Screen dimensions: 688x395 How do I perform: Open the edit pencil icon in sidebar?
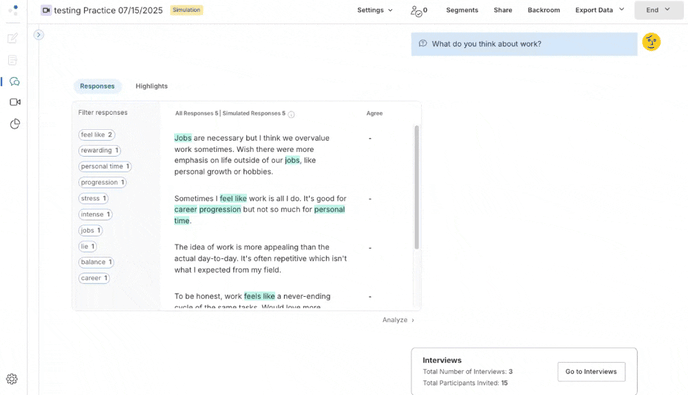(13, 38)
